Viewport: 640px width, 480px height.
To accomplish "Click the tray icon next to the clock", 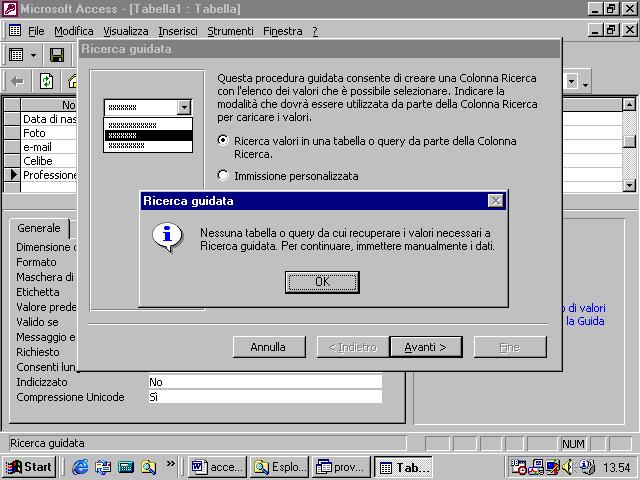I will 587,467.
